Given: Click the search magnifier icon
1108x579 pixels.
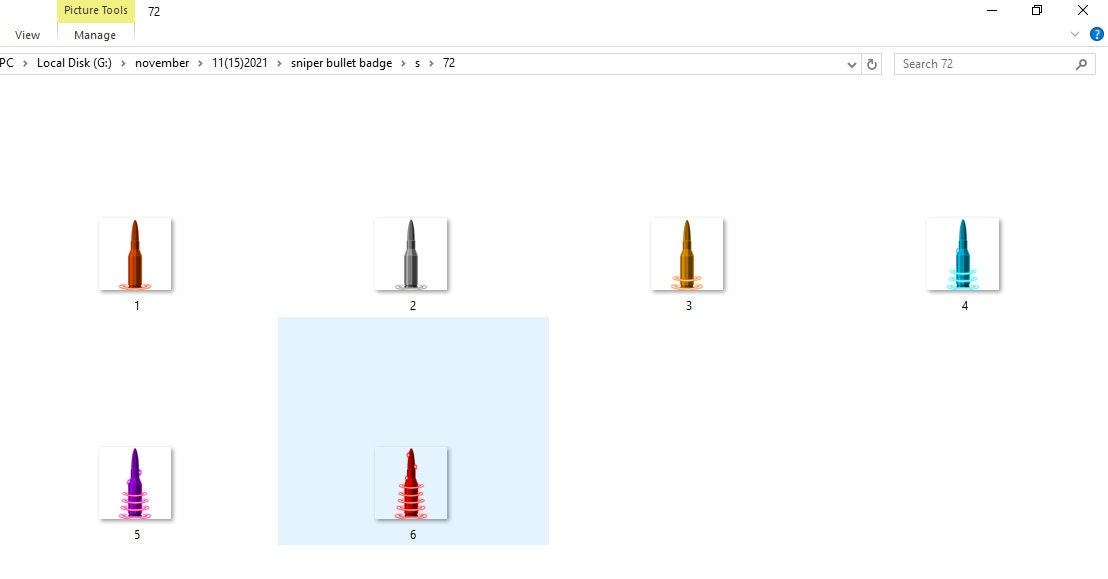Looking at the screenshot, I should click(1080, 63).
